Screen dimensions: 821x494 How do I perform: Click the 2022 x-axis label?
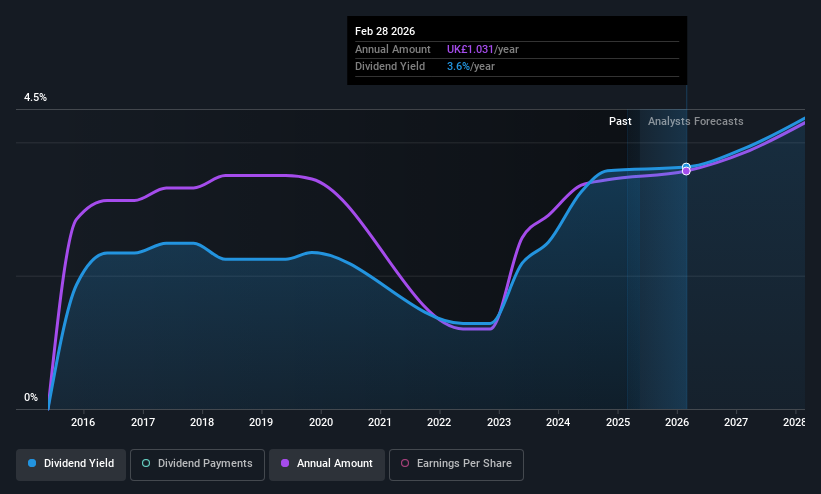click(439, 422)
